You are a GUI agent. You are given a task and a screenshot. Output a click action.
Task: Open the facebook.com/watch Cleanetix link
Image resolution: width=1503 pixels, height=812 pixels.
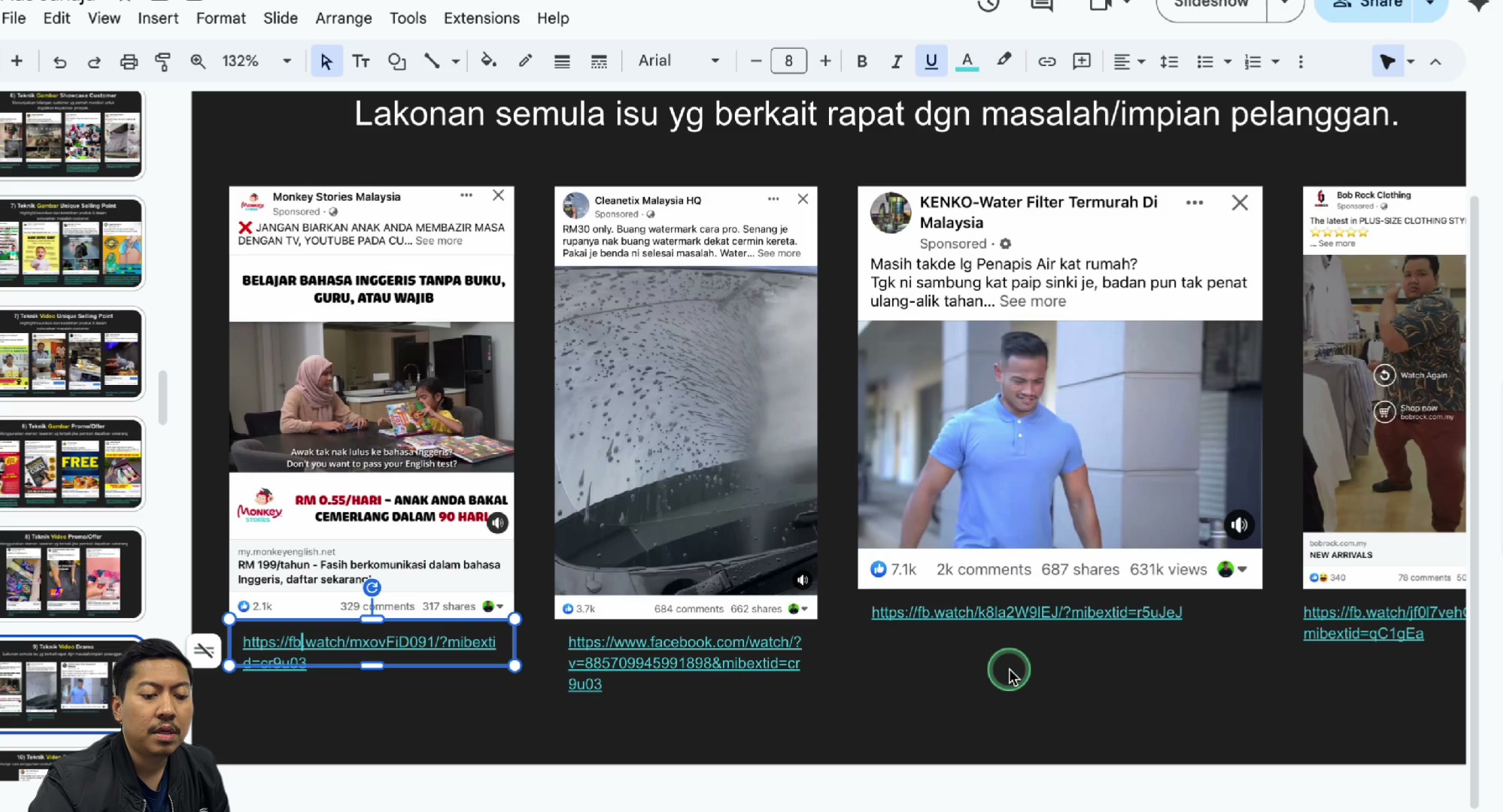click(x=685, y=663)
